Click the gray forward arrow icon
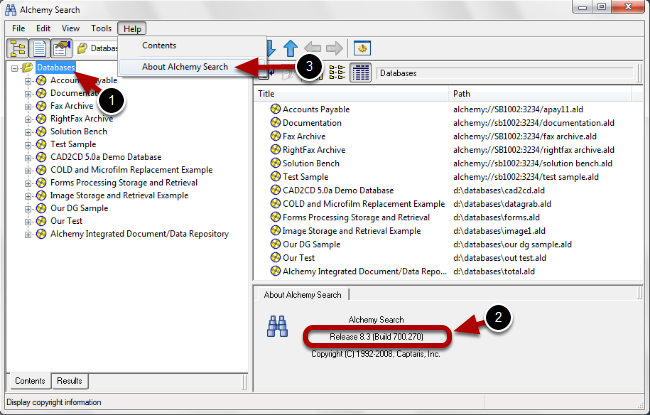Screen dimensions: 650x415 coord(334,48)
